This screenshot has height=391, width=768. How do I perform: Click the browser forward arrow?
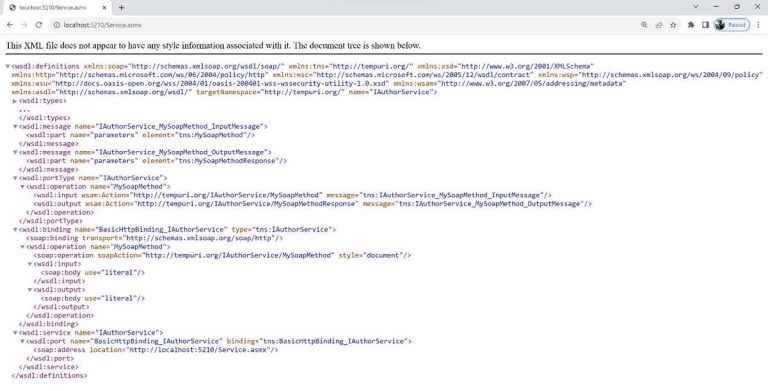tap(24, 24)
